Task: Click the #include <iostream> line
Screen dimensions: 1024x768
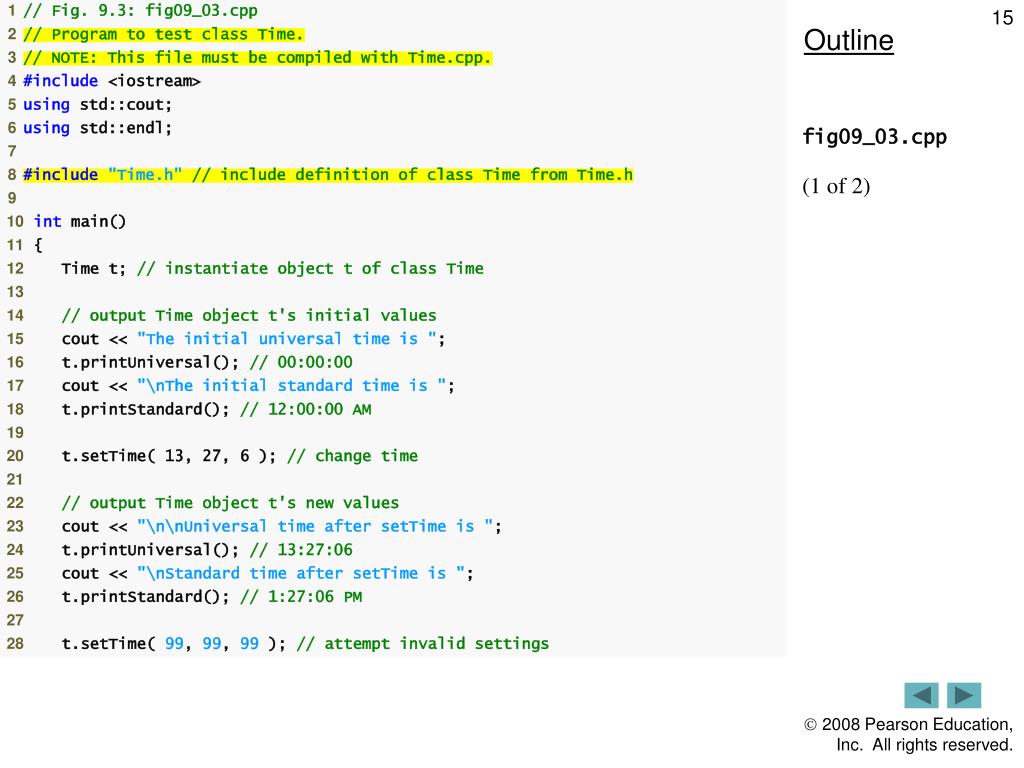Action: click(x=112, y=81)
